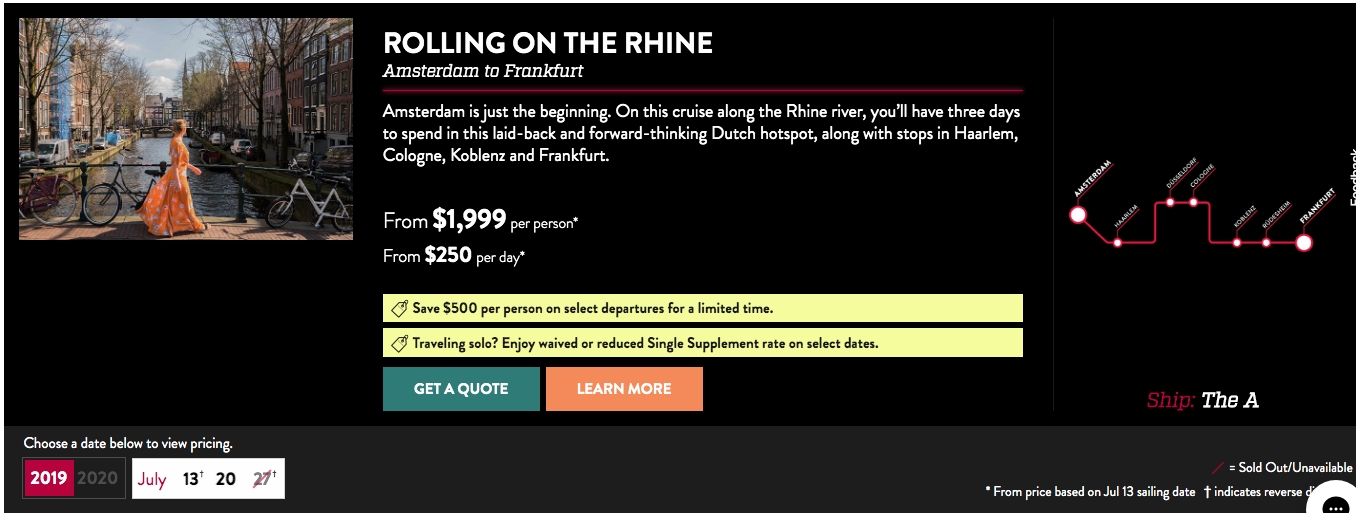Click the tag icon beside Traveling solo offer

(399, 344)
